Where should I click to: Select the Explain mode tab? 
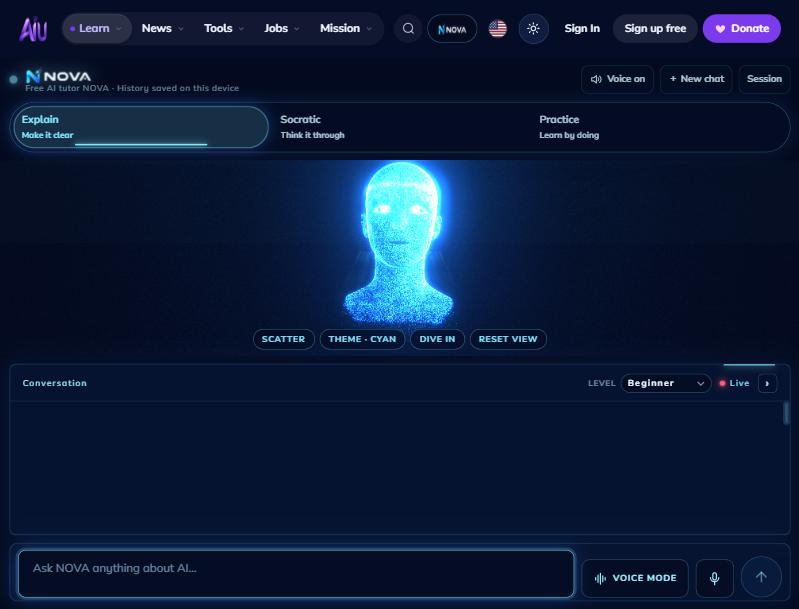pyautogui.click(x=139, y=127)
